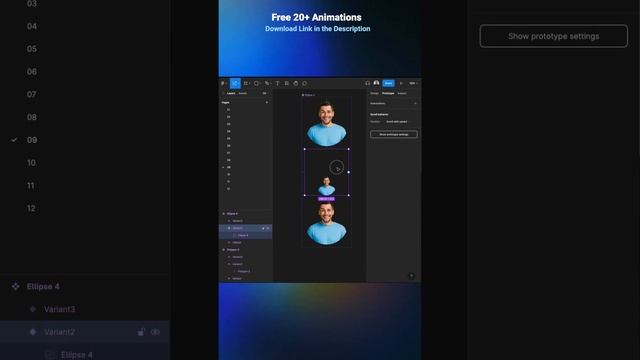
Task: Select the Text tool in the small Figma toolbar
Action: coord(278,83)
